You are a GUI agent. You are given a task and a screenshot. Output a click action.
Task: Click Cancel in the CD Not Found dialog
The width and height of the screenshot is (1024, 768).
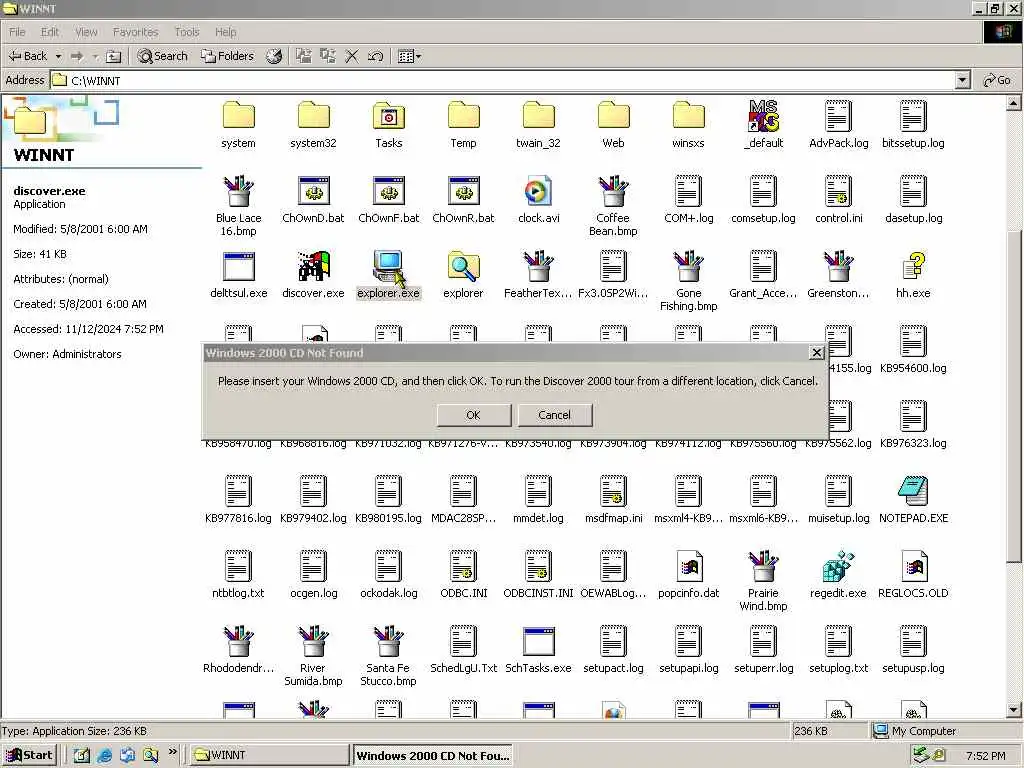coord(554,415)
